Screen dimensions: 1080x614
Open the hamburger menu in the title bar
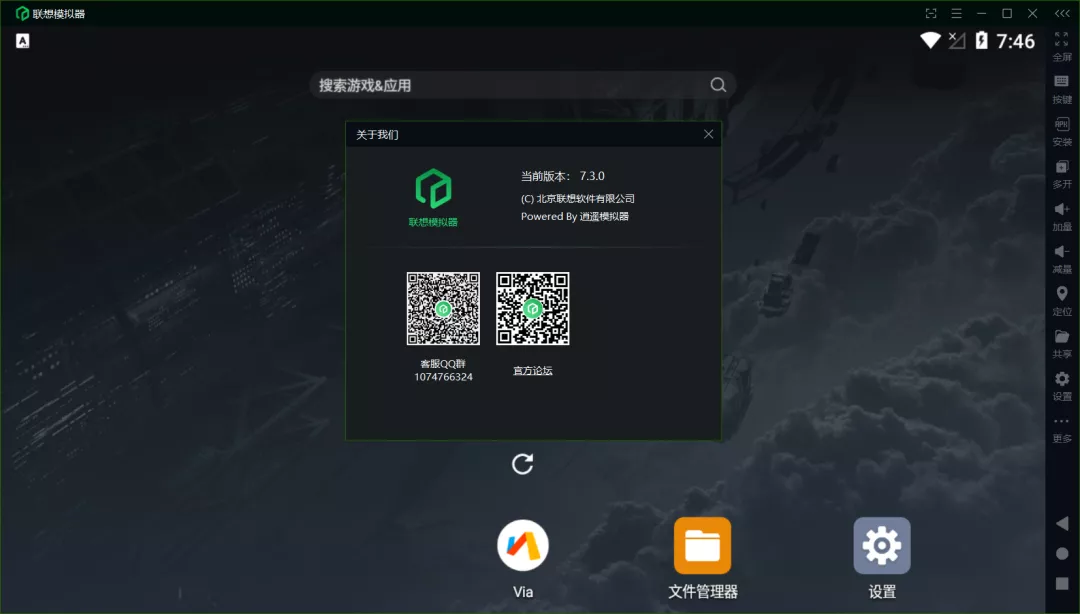point(956,13)
